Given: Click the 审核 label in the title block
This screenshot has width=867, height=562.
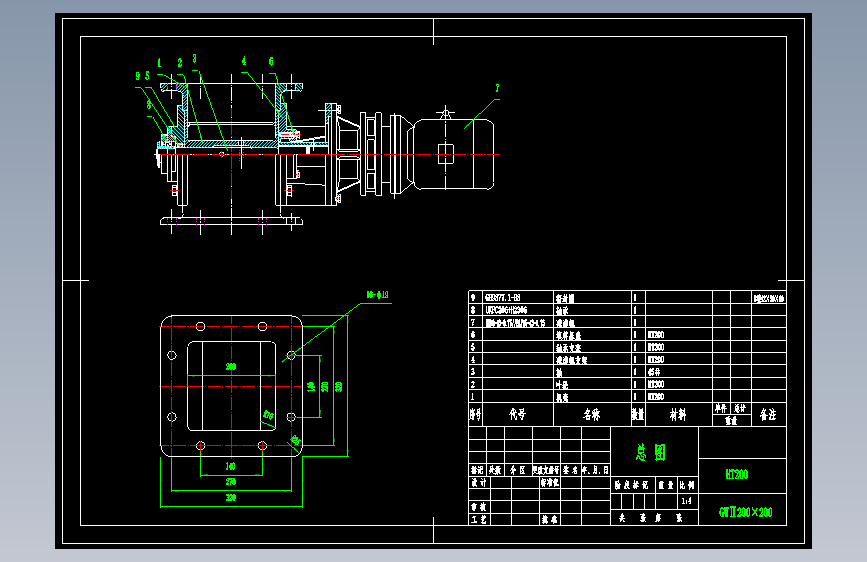Looking at the screenshot, I should tap(479, 507).
